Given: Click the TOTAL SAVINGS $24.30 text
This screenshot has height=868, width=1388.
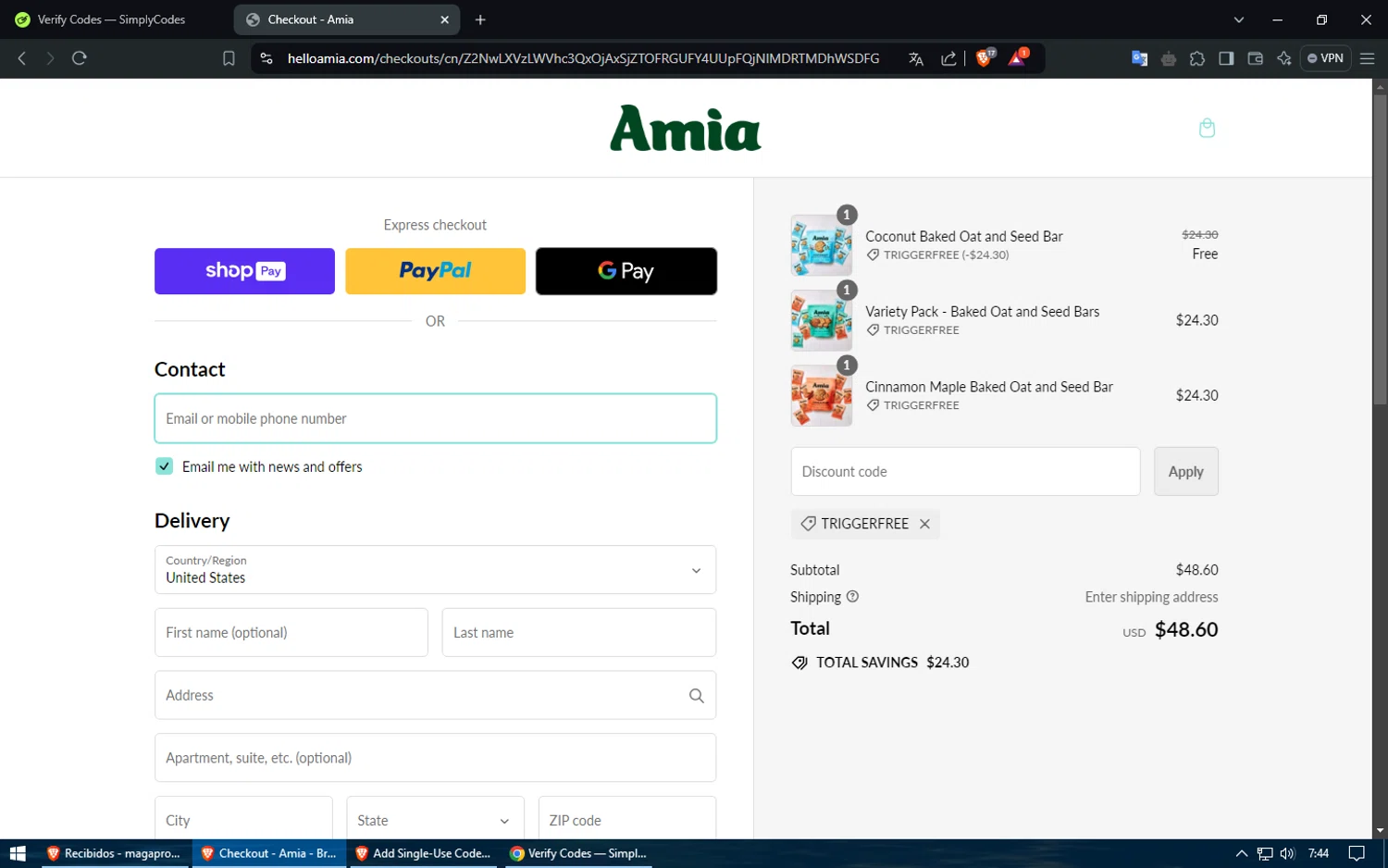Looking at the screenshot, I should pyautogui.click(x=892, y=663).
